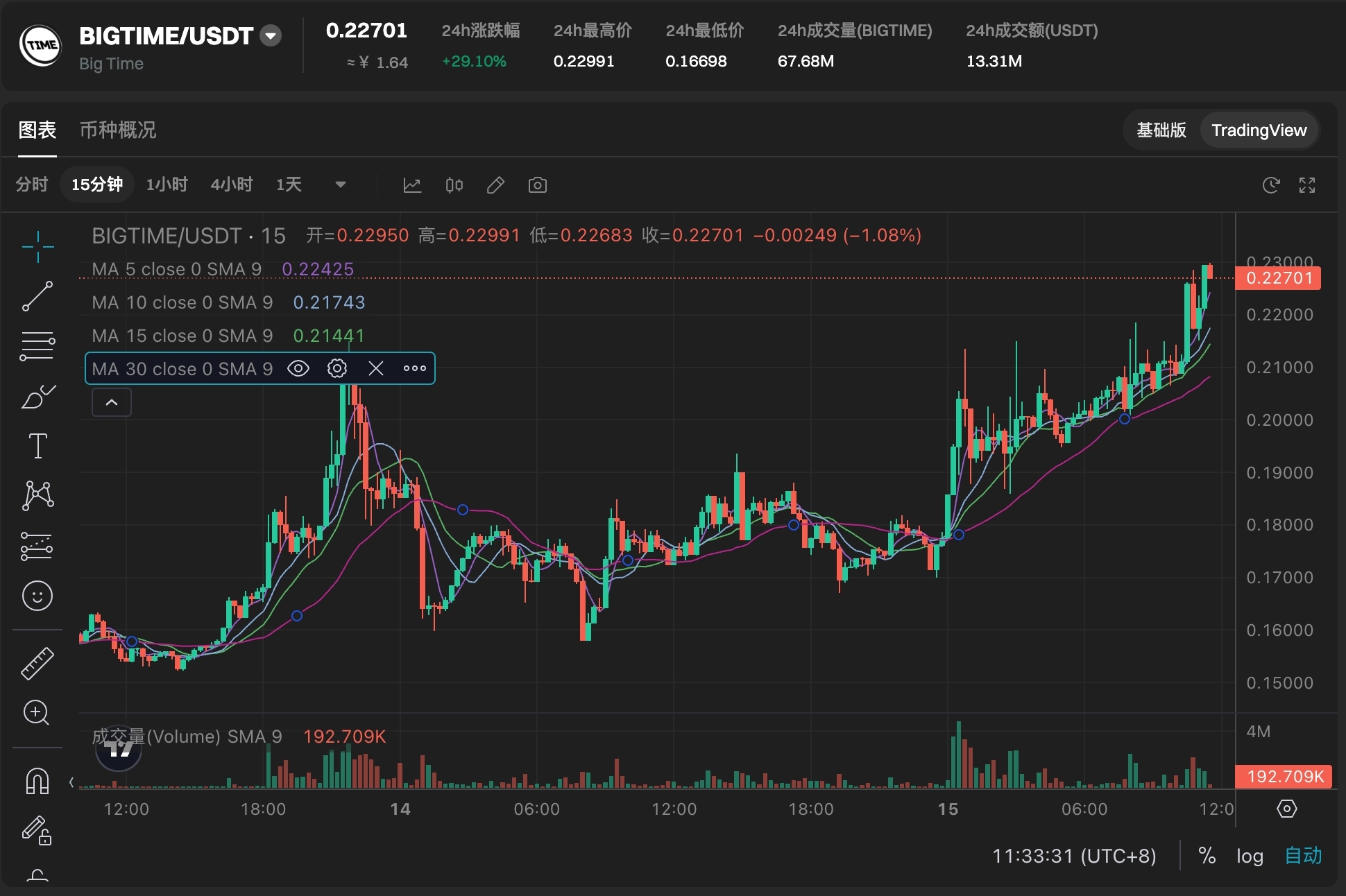Select the ruler measure tool
Viewport: 1346px width, 896px height.
37,663
